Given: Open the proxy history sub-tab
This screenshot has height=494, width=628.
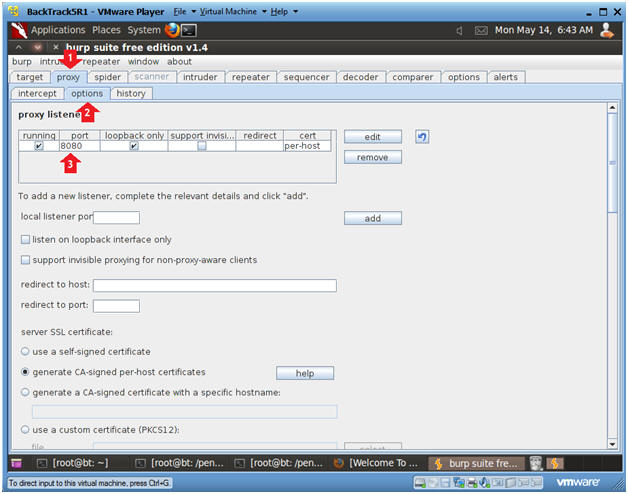Looking at the screenshot, I should pos(131,93).
